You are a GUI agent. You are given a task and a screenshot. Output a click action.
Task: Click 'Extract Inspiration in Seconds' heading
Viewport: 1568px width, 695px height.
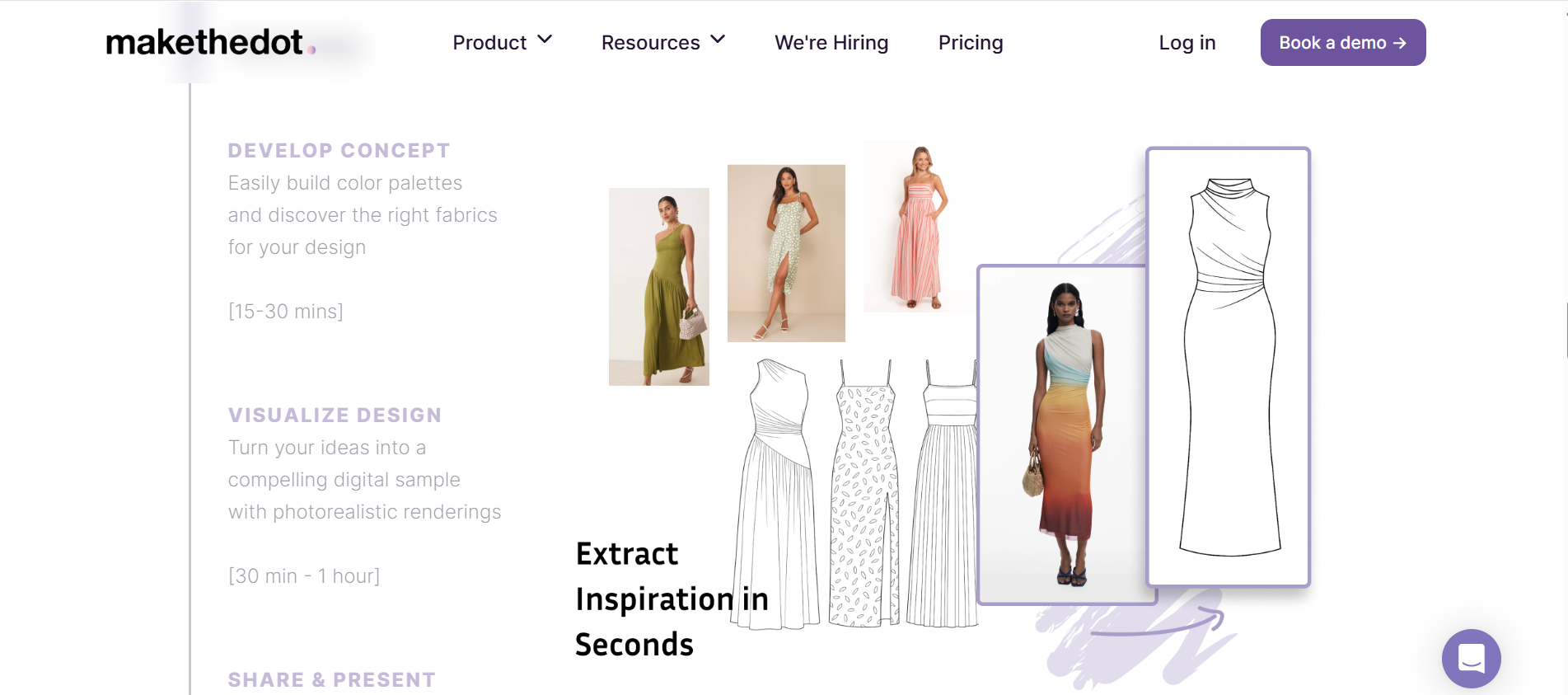[672, 599]
